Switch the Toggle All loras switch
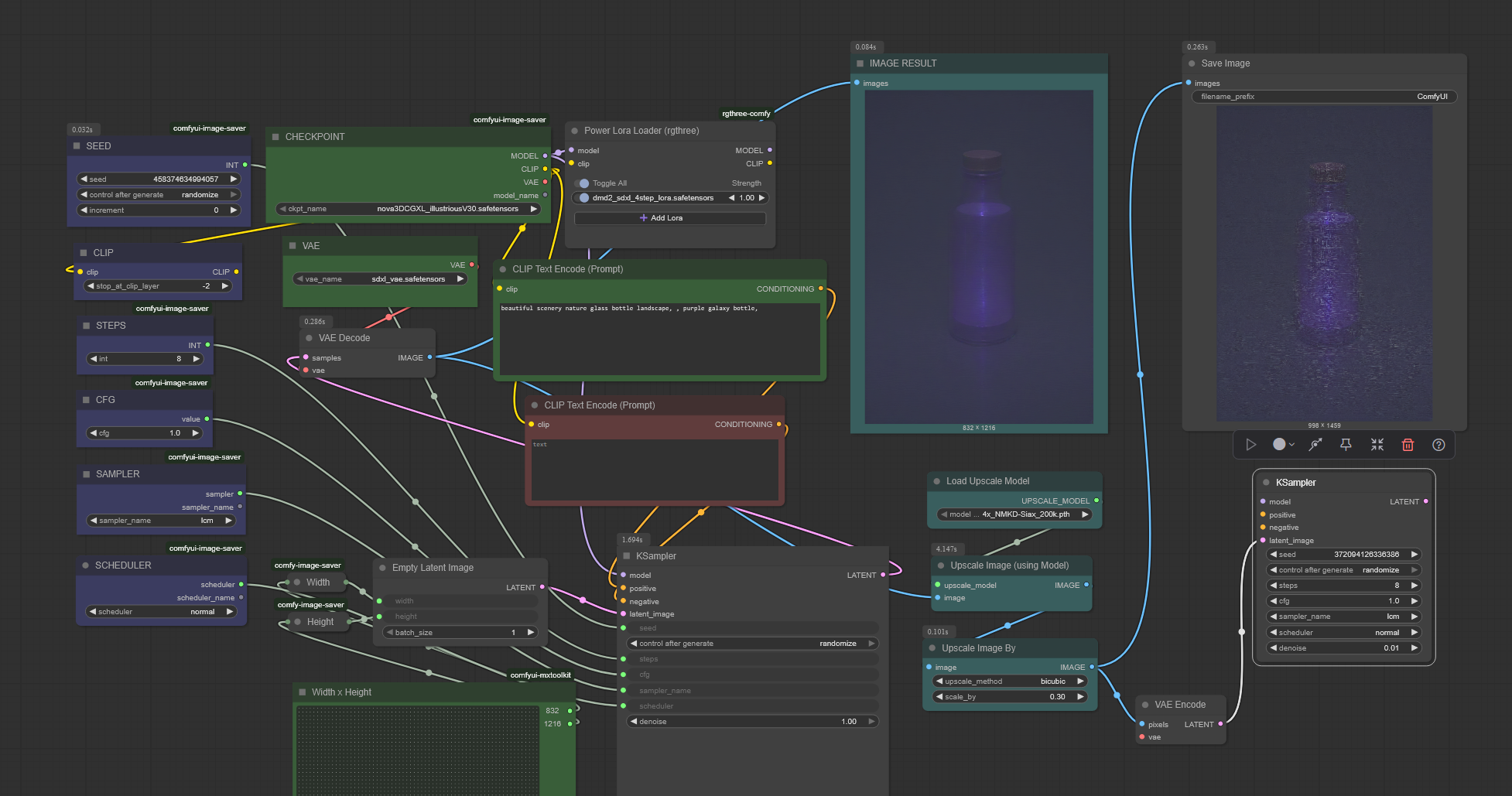 (583, 183)
